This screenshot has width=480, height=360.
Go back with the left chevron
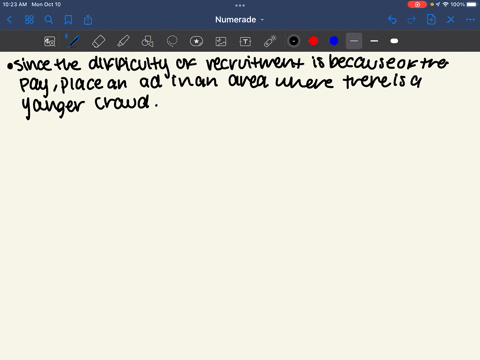pyautogui.click(x=9, y=20)
